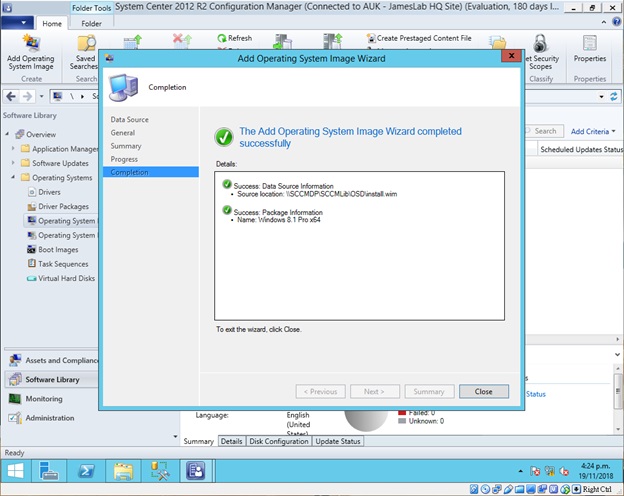This screenshot has height=496, width=624.
Task: Switch to the Folder ribbon tab
Action: tap(92, 23)
